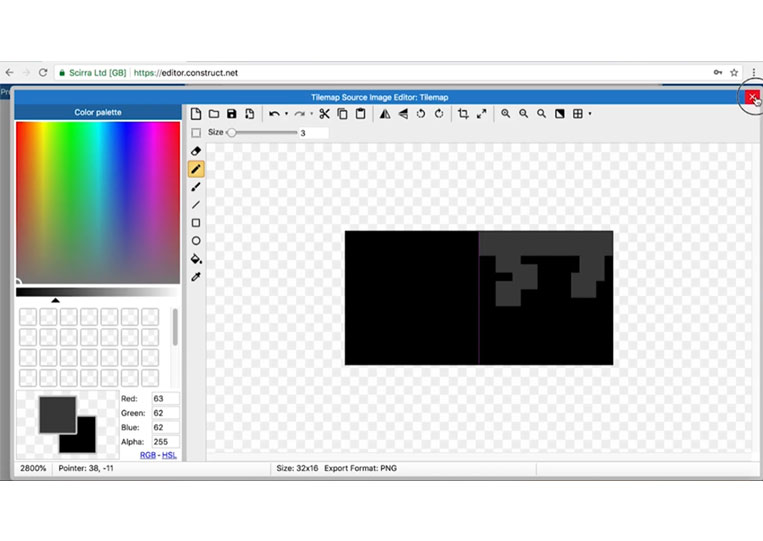This screenshot has height=541, width=763.
Task: Select the Ellipse tool
Action: click(x=196, y=241)
